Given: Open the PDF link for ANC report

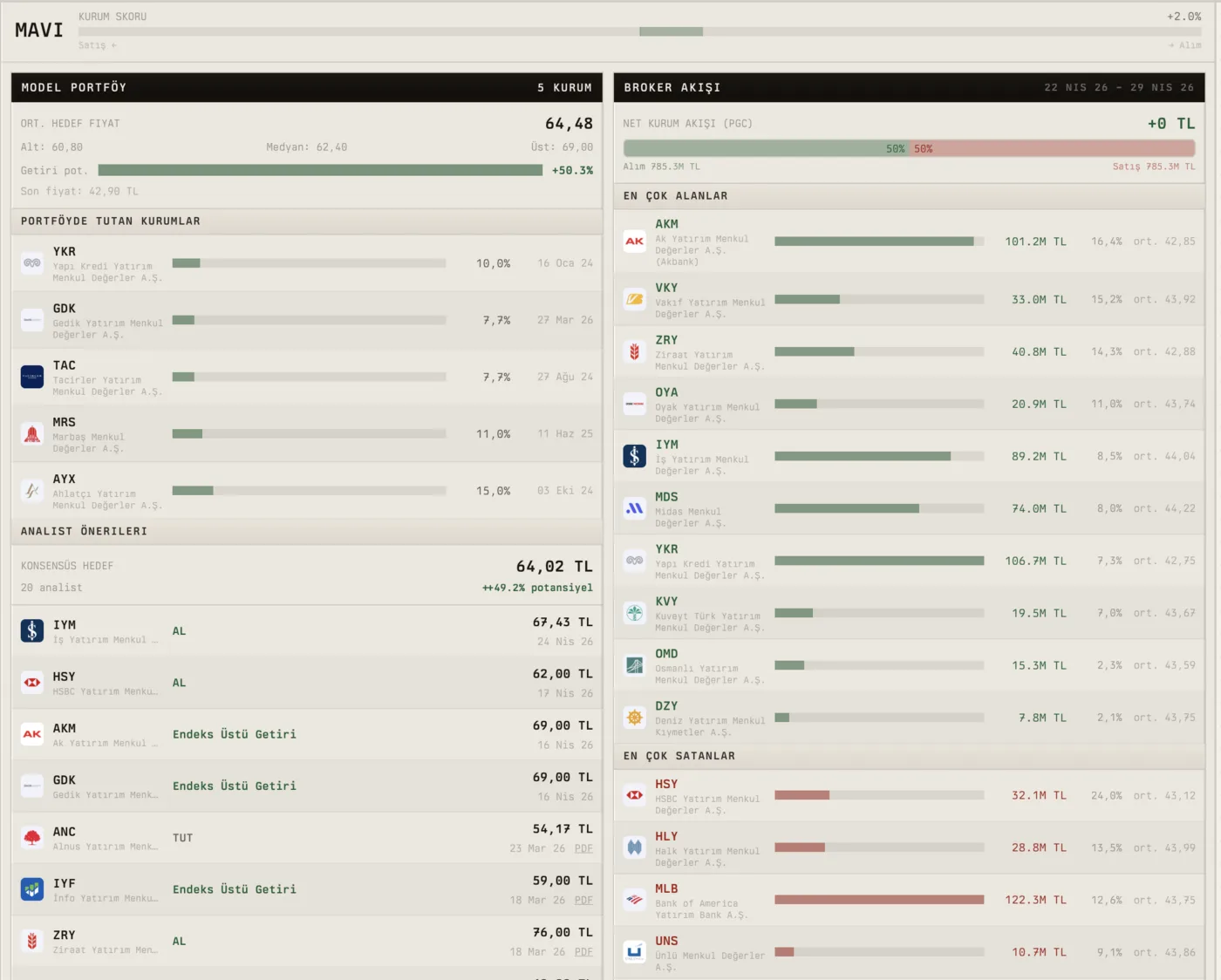Looking at the screenshot, I should [x=583, y=848].
